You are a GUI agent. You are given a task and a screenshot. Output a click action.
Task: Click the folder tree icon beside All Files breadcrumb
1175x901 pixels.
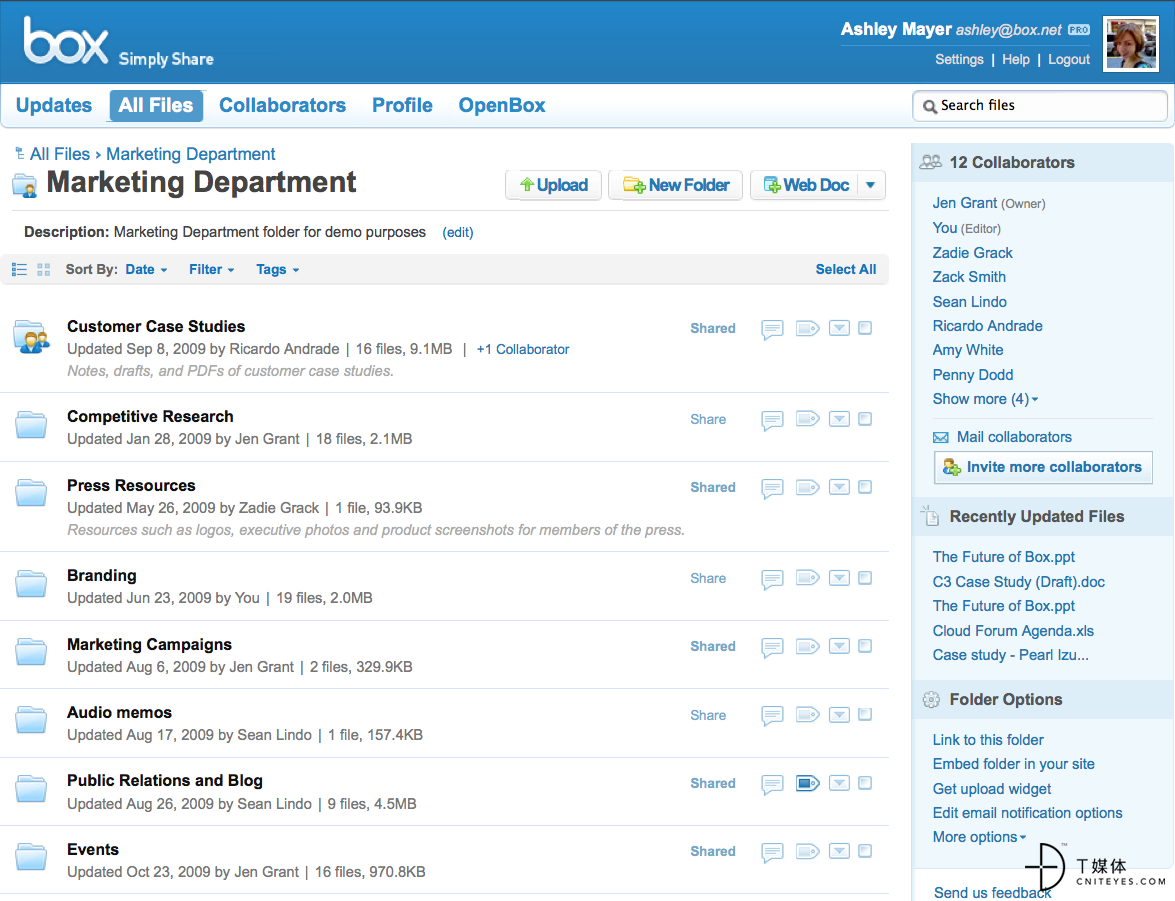click(x=19, y=154)
